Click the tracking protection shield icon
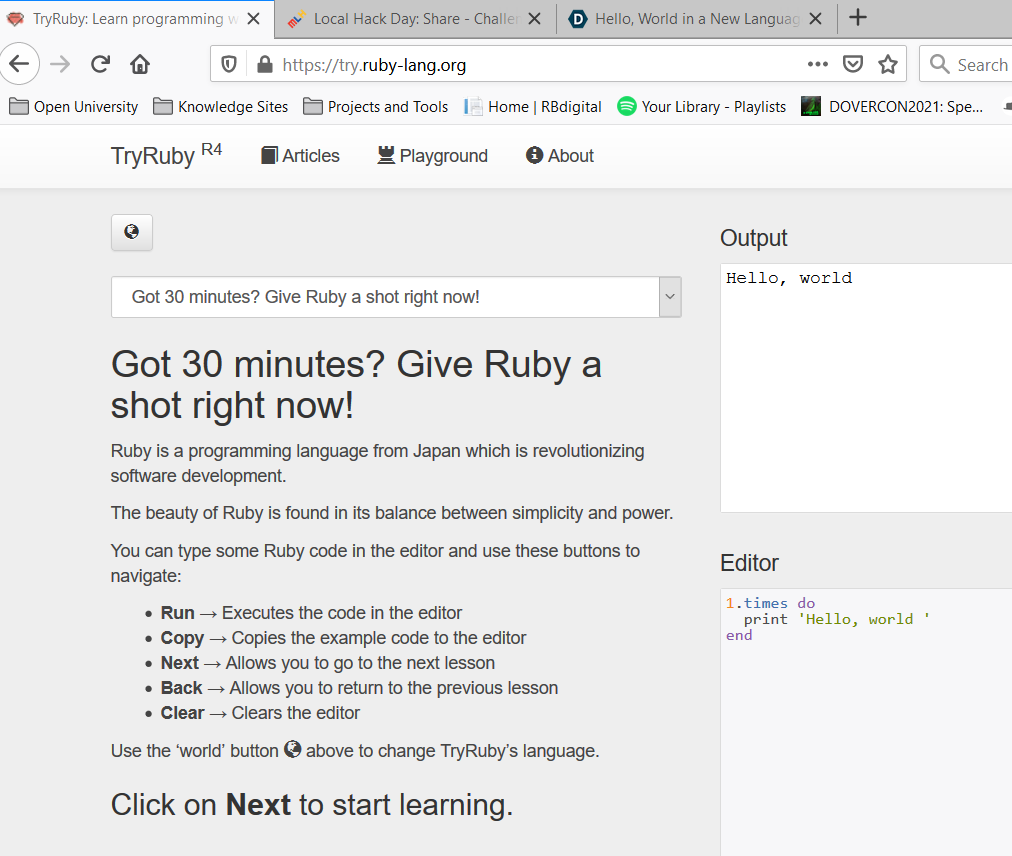Image resolution: width=1012 pixels, height=856 pixels. click(228, 65)
